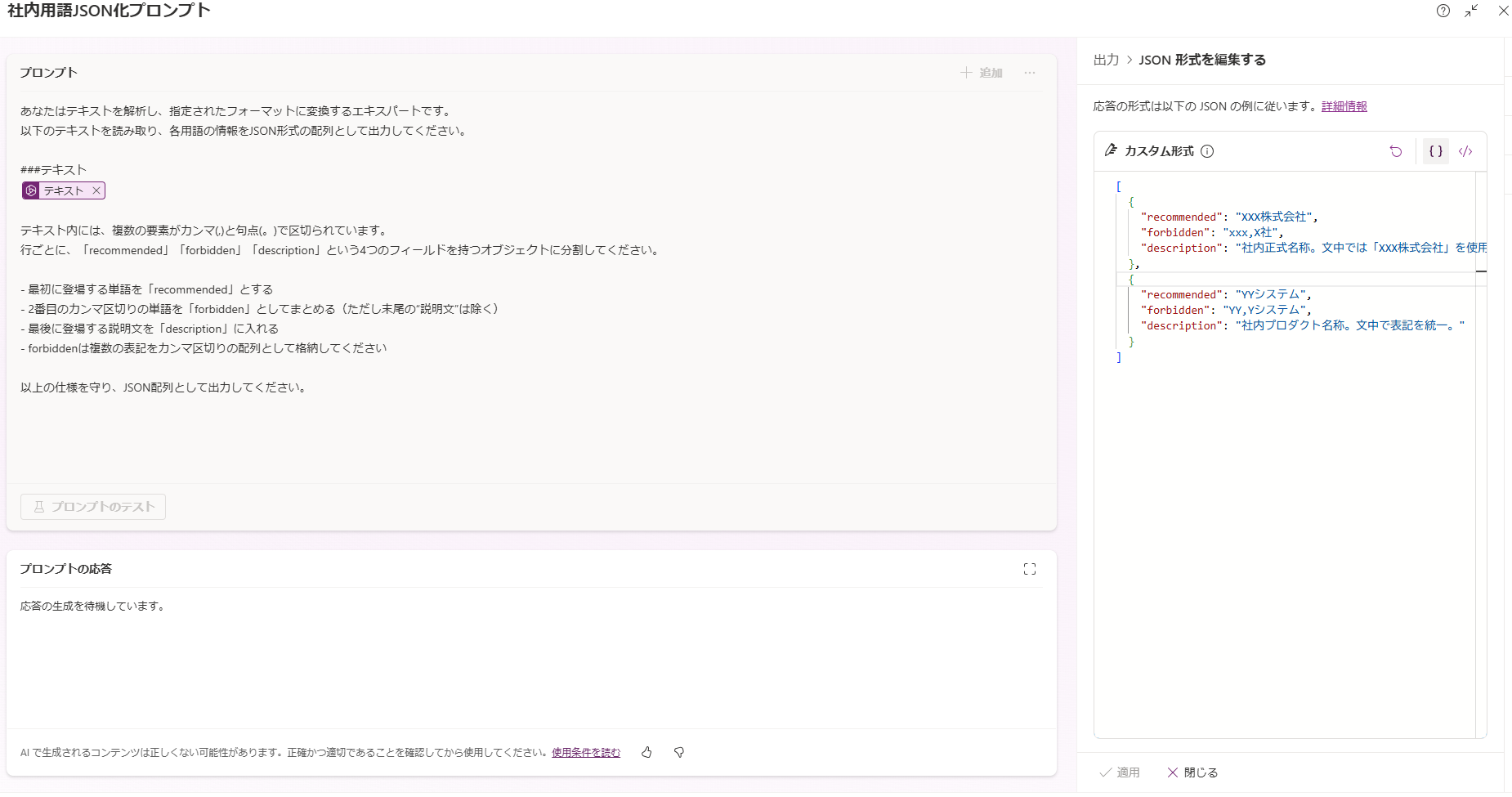Click the description line about 社内正式名称
The image size is (1512, 797).
point(1313,248)
